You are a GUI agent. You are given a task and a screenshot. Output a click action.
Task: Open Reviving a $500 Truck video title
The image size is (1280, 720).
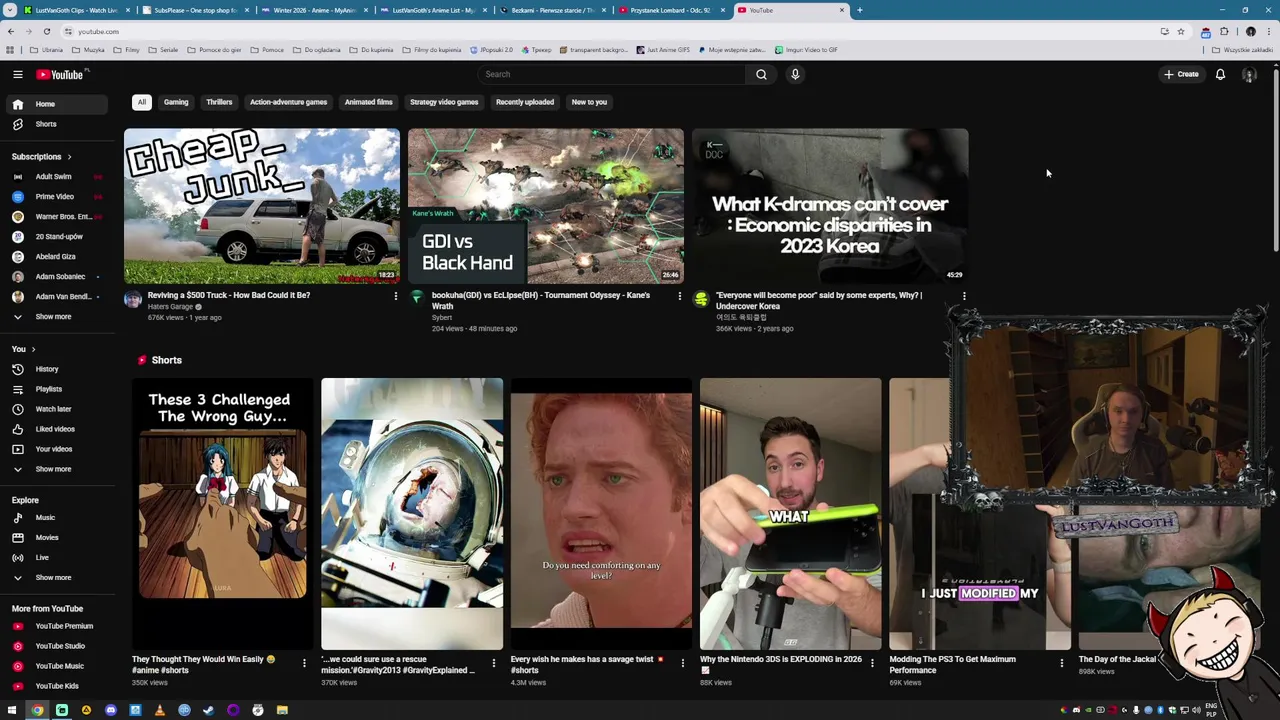tap(229, 295)
